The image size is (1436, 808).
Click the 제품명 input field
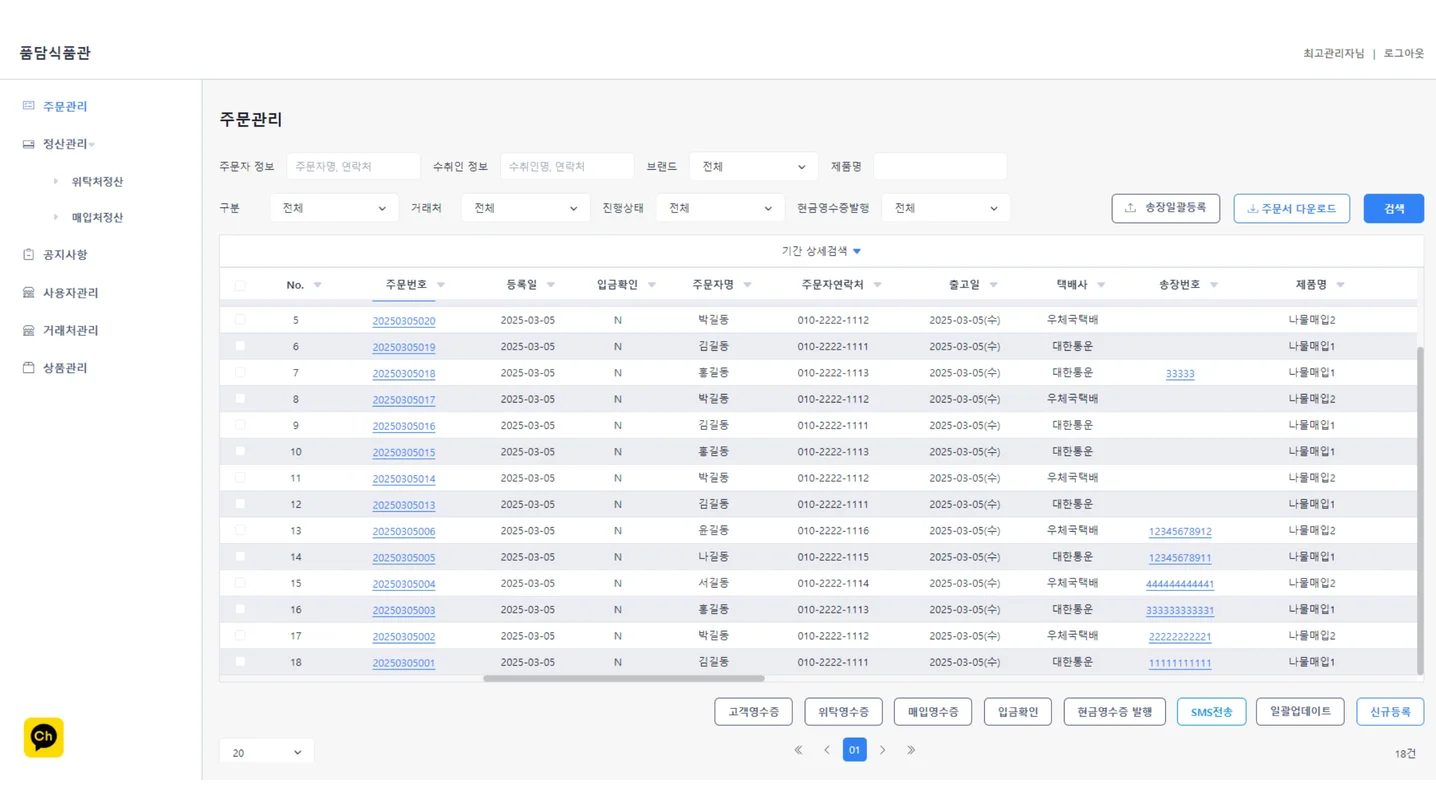click(x=940, y=167)
